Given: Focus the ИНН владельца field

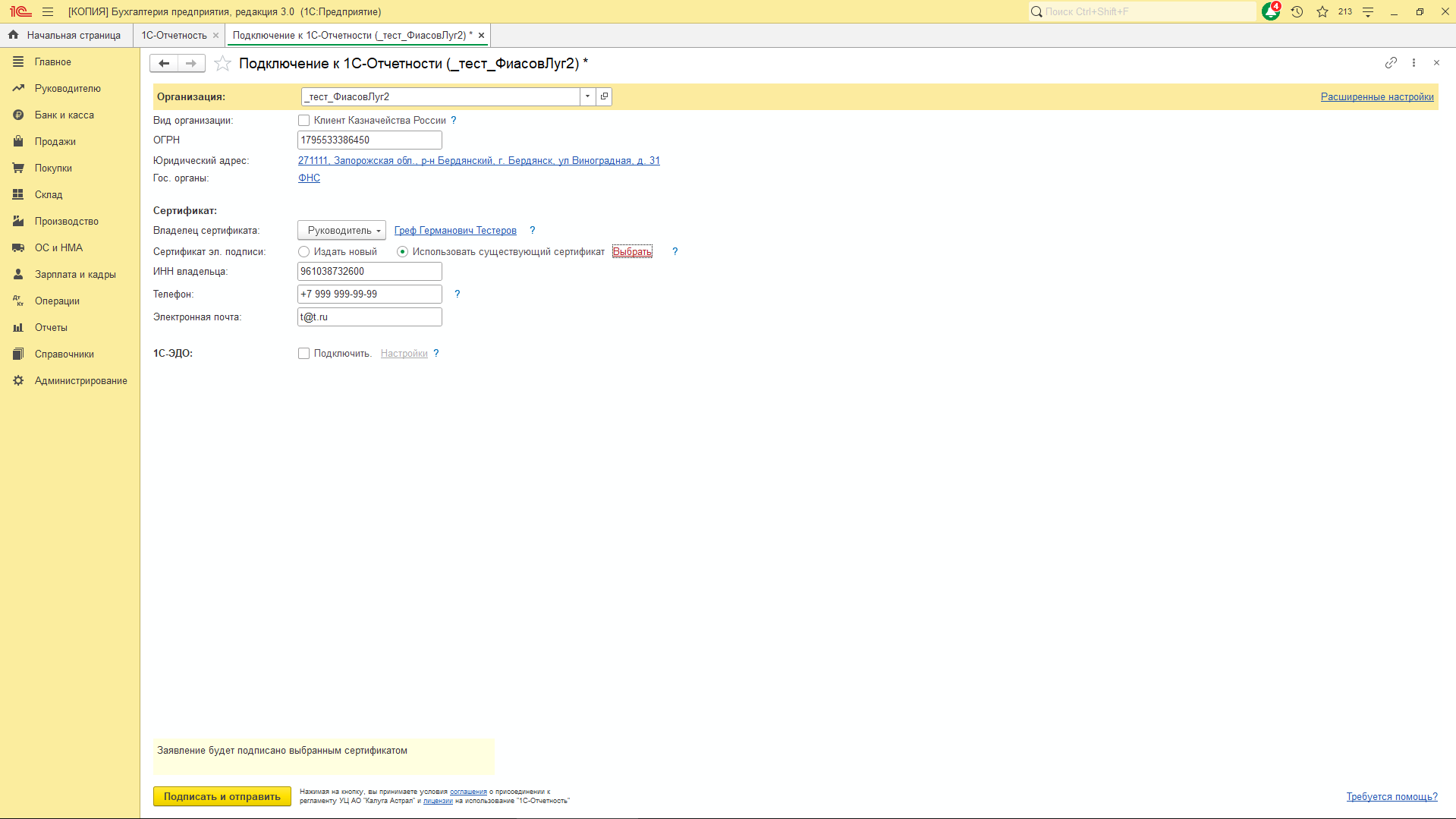Looking at the screenshot, I should pos(370,271).
